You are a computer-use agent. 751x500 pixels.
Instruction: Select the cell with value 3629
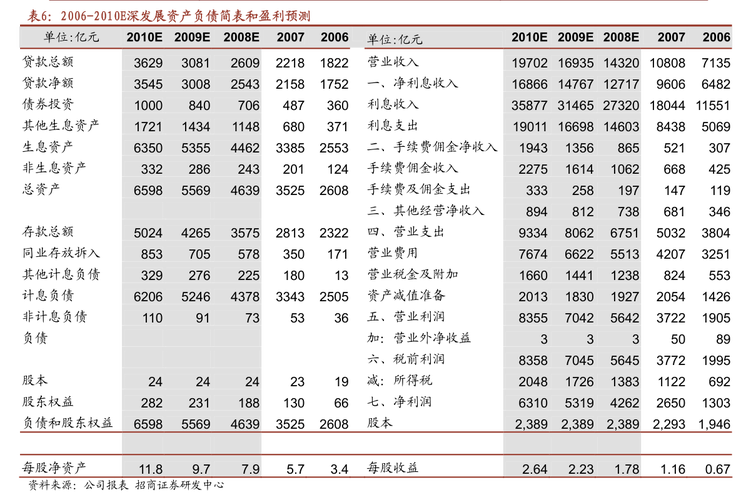tap(148, 63)
